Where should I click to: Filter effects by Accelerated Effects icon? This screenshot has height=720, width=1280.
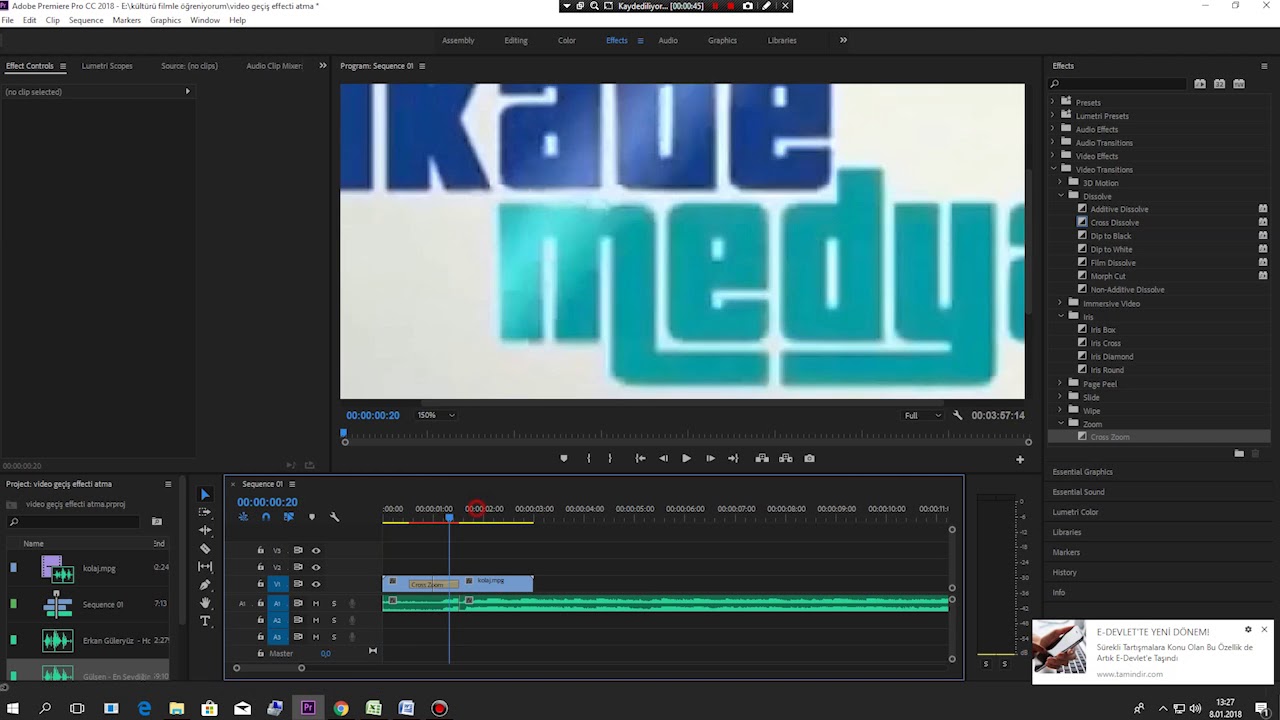click(1200, 84)
